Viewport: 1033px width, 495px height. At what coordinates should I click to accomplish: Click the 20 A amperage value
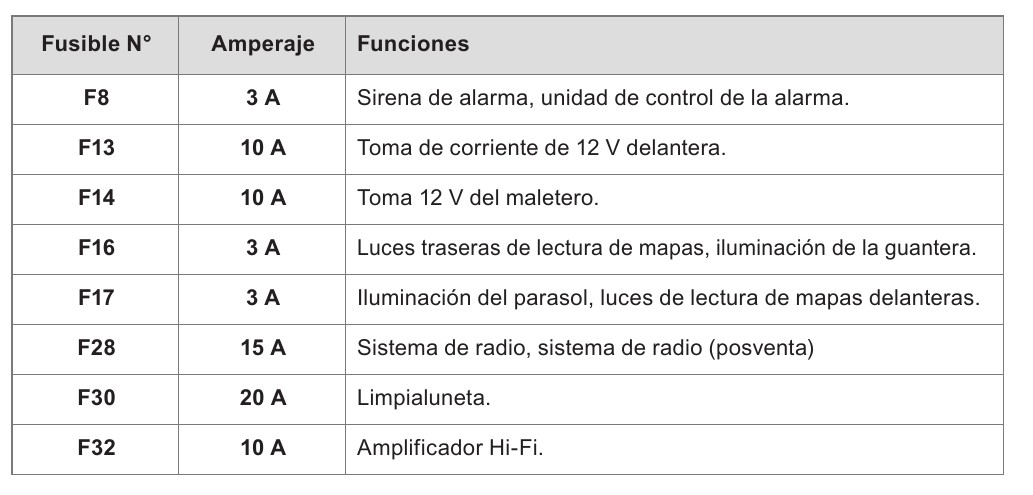point(263,398)
